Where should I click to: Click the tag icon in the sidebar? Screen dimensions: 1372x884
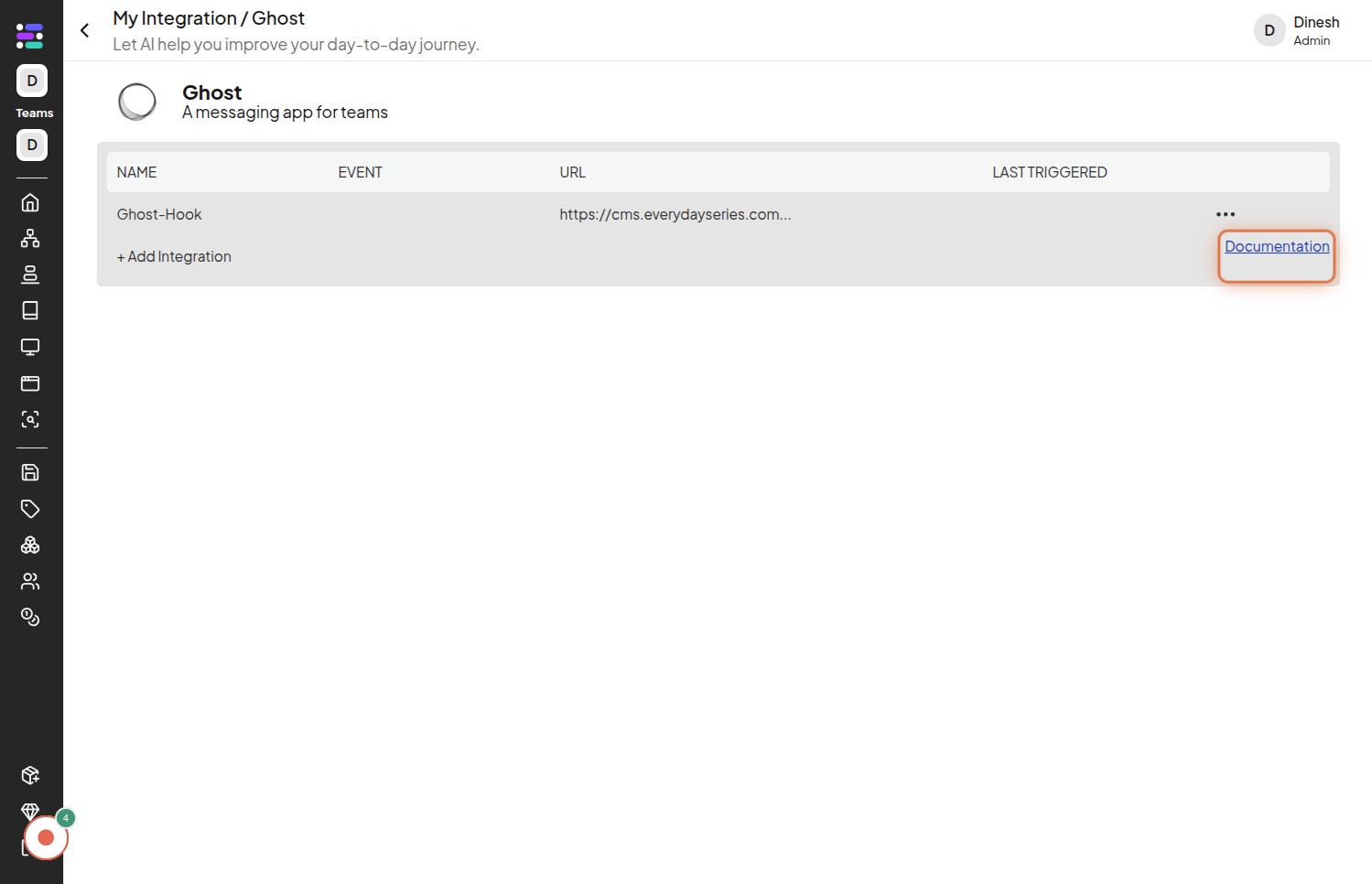(30, 509)
